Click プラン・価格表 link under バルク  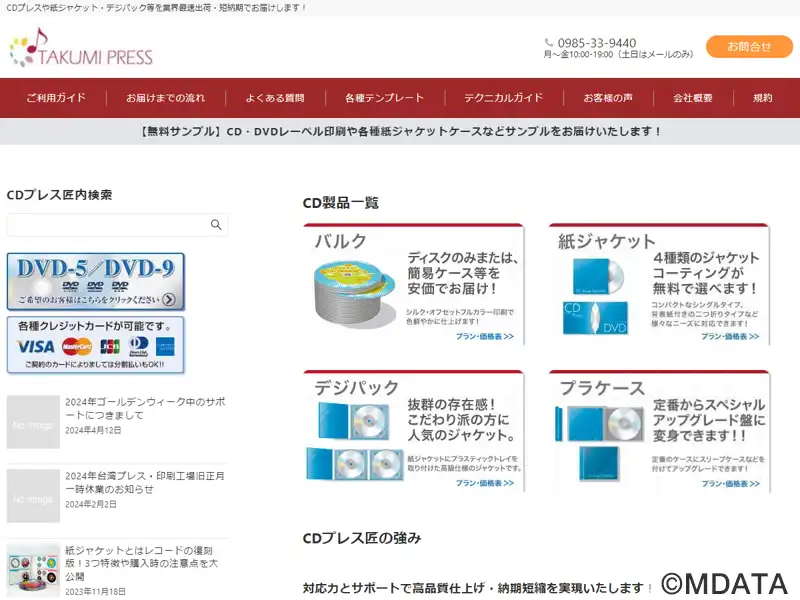(485, 336)
